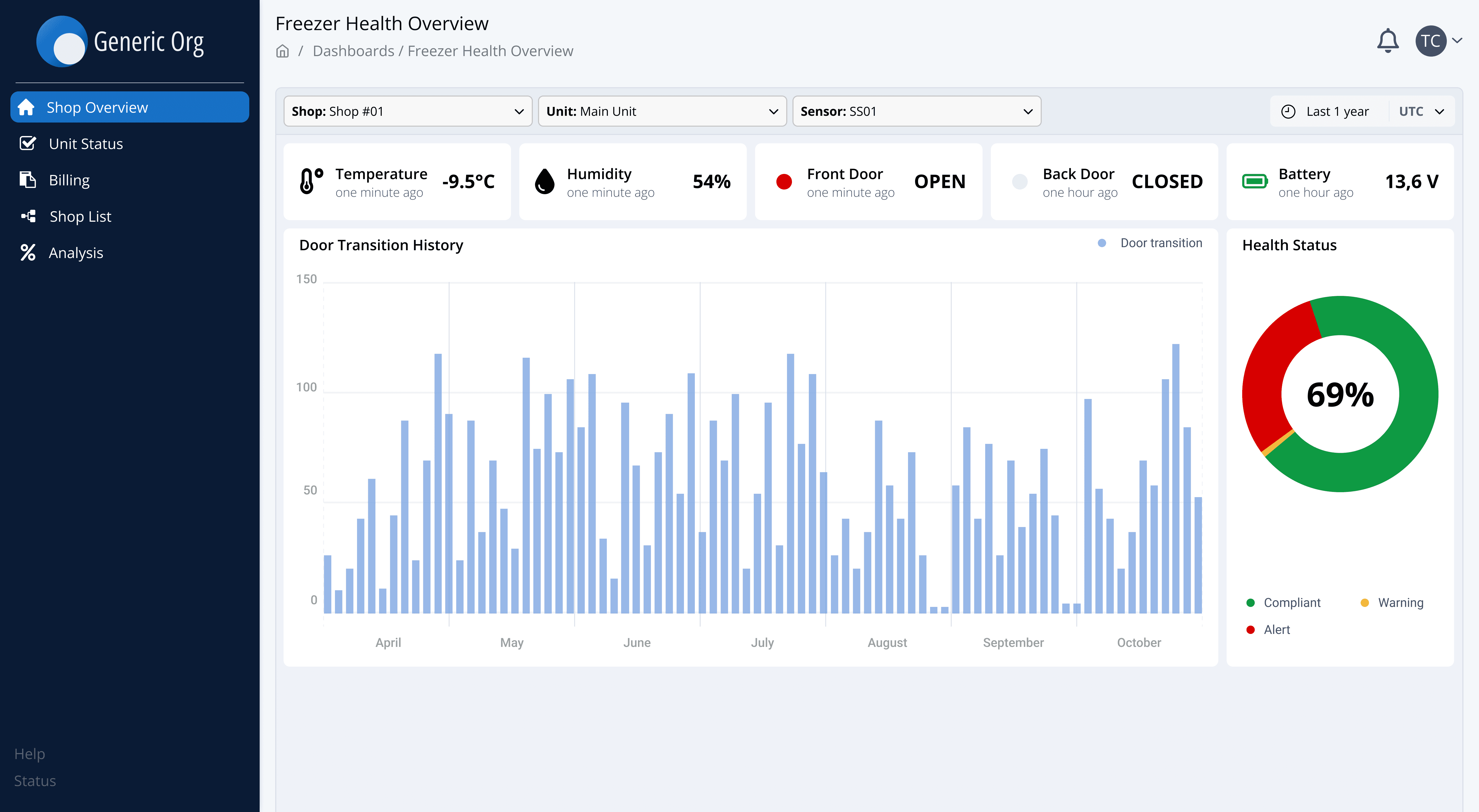The width and height of the screenshot is (1479, 812).
Task: Click the Generic Org logo
Action: [x=120, y=41]
